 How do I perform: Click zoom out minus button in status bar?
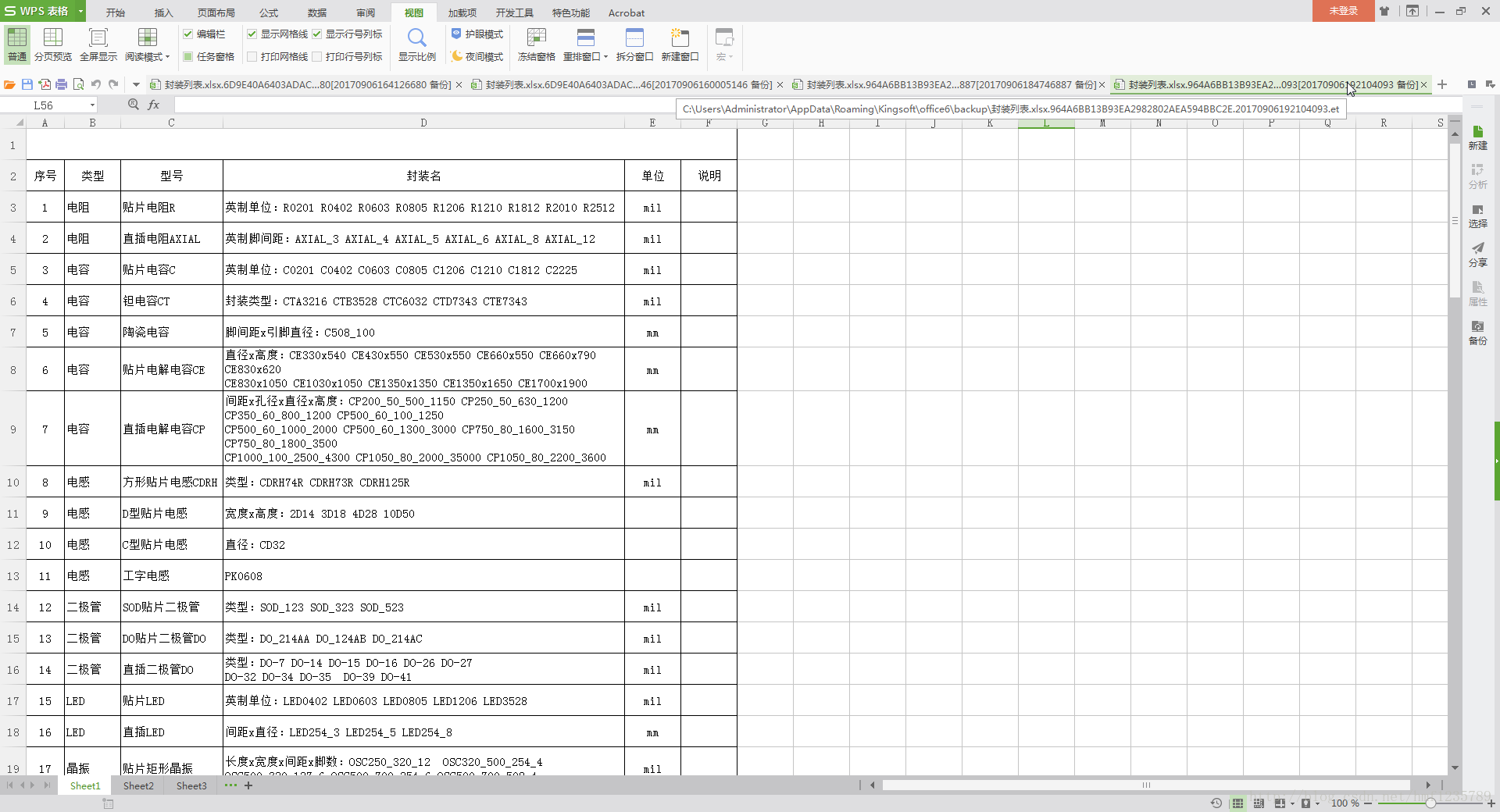tap(1368, 803)
